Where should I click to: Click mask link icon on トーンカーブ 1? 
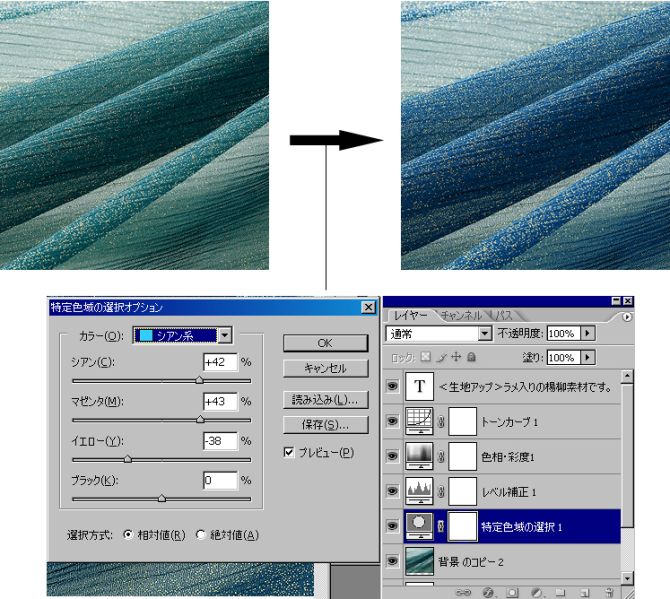[x=441, y=422]
